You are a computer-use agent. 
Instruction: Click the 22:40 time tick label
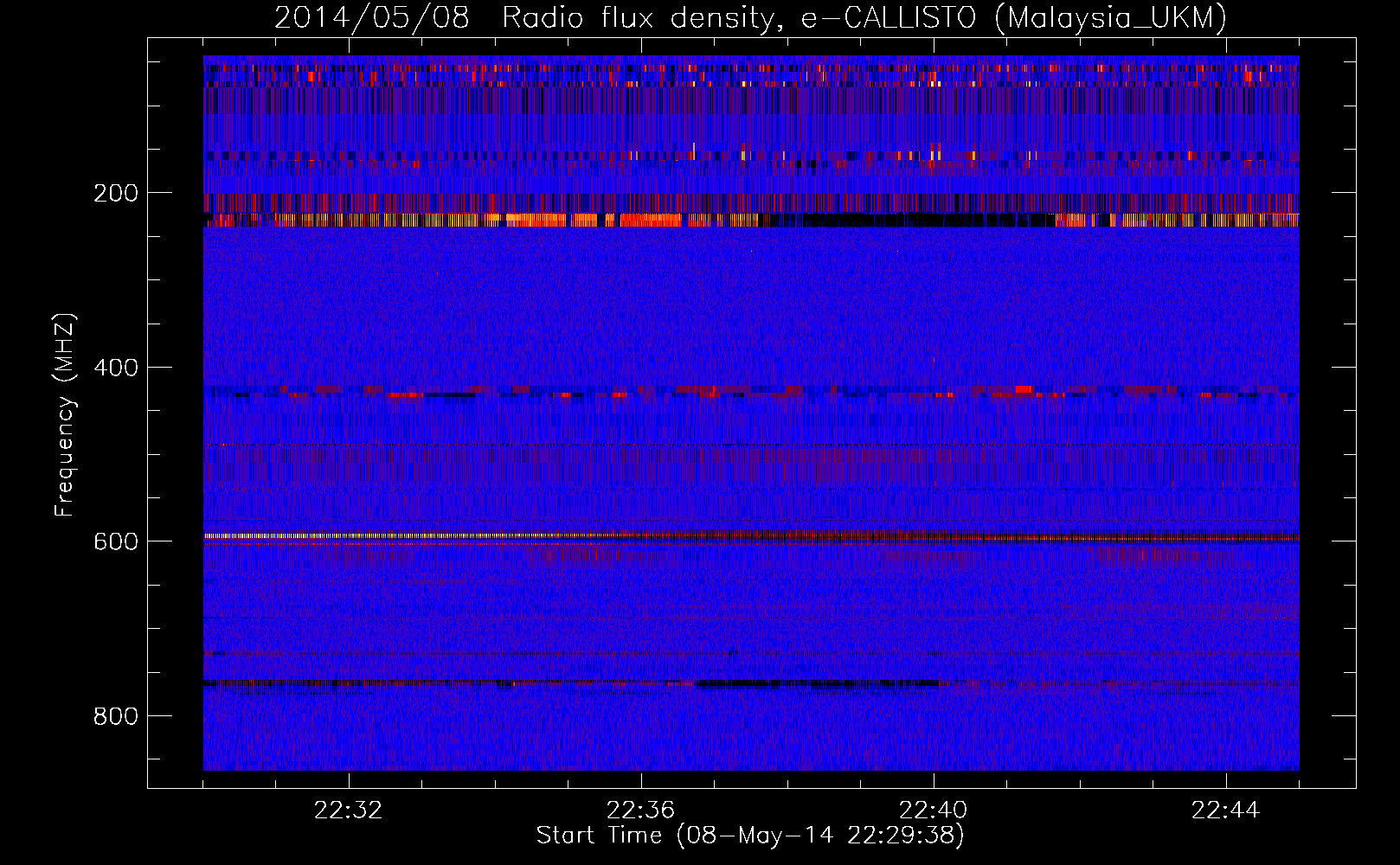934,811
